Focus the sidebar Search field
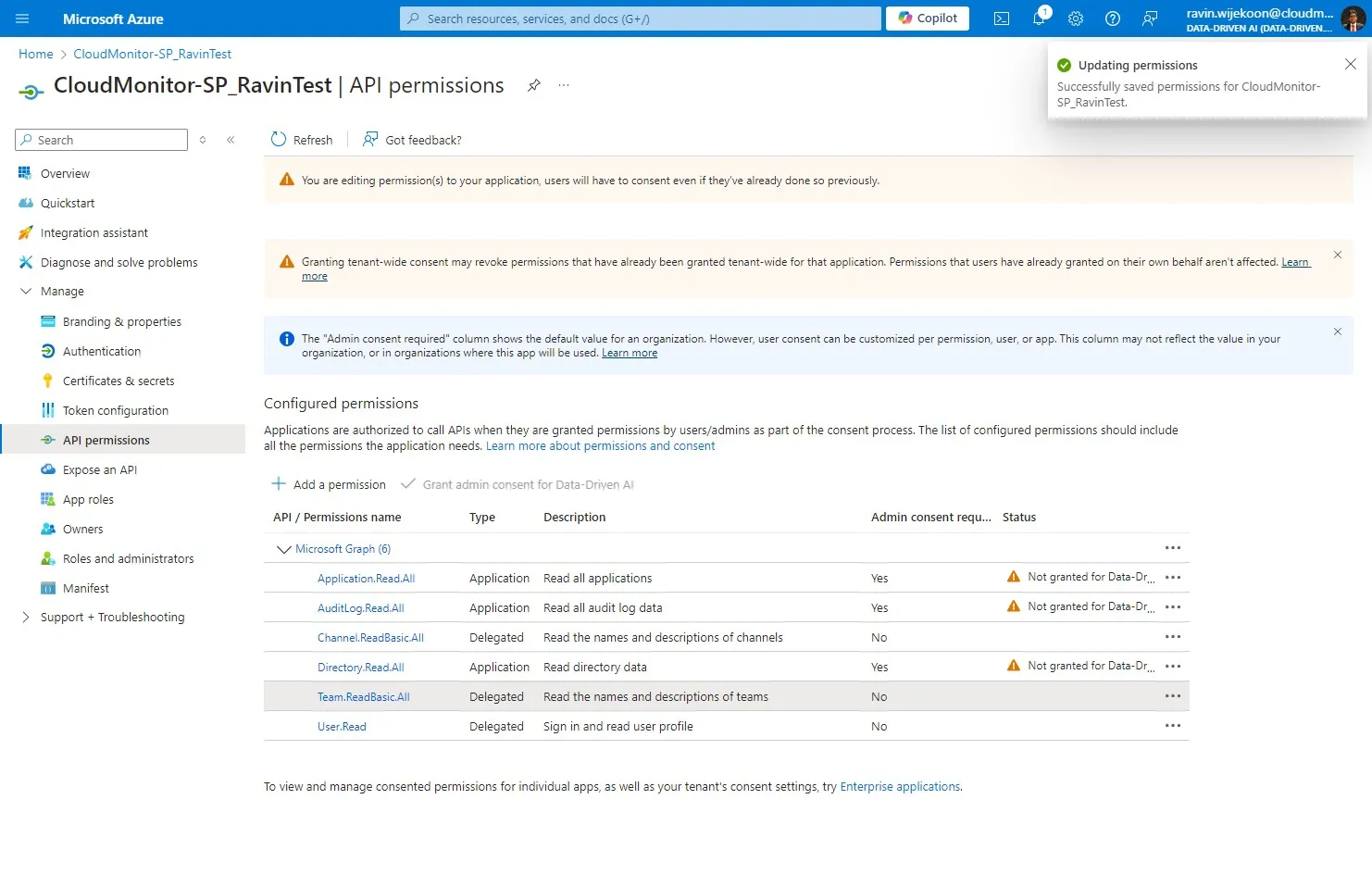The height and width of the screenshot is (887, 1372). (x=101, y=140)
